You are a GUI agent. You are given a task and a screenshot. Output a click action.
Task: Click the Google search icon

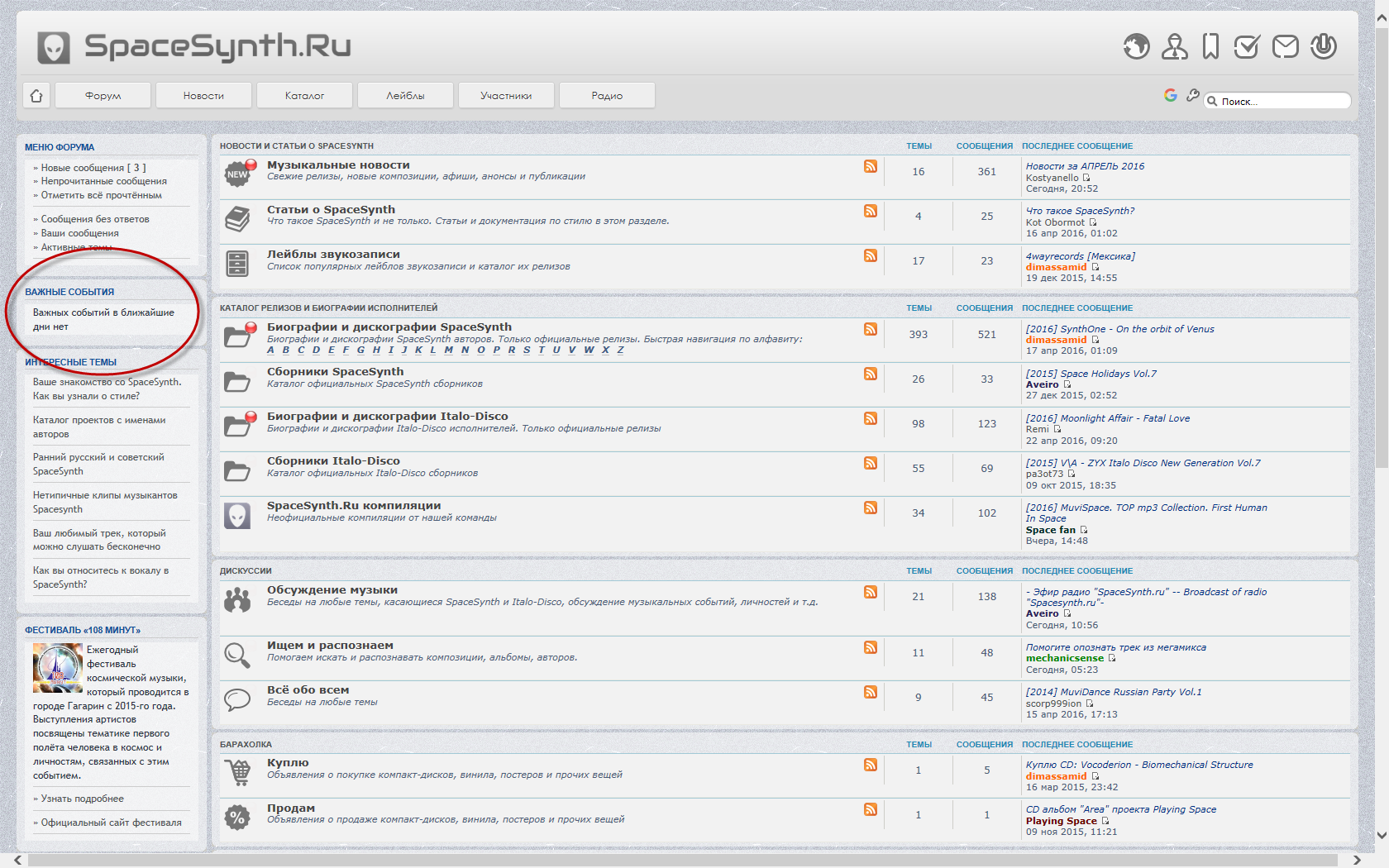[x=1170, y=95]
